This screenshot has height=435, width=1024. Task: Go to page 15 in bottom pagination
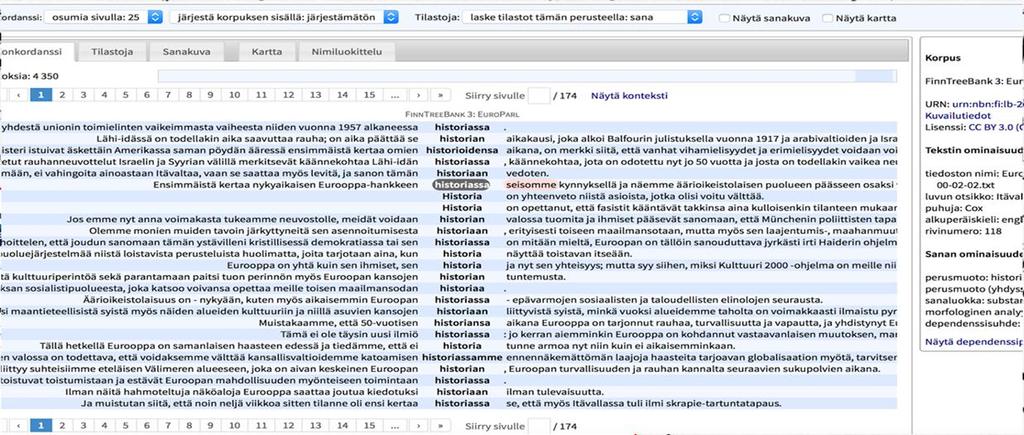tap(369, 426)
